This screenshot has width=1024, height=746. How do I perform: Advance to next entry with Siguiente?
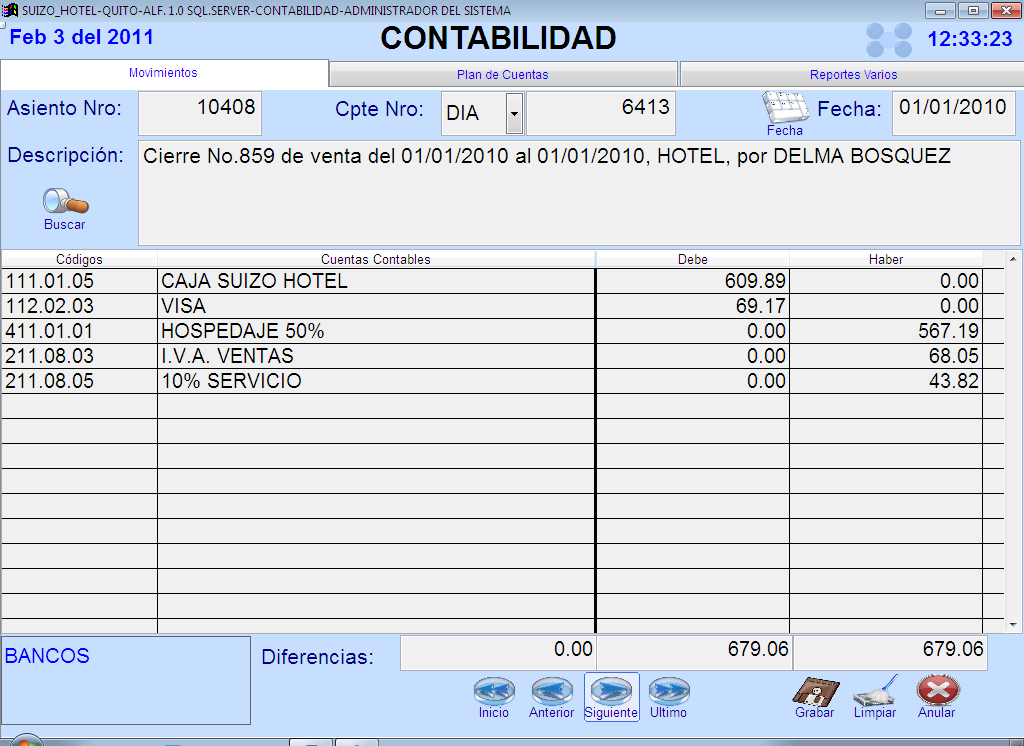[x=611, y=692]
